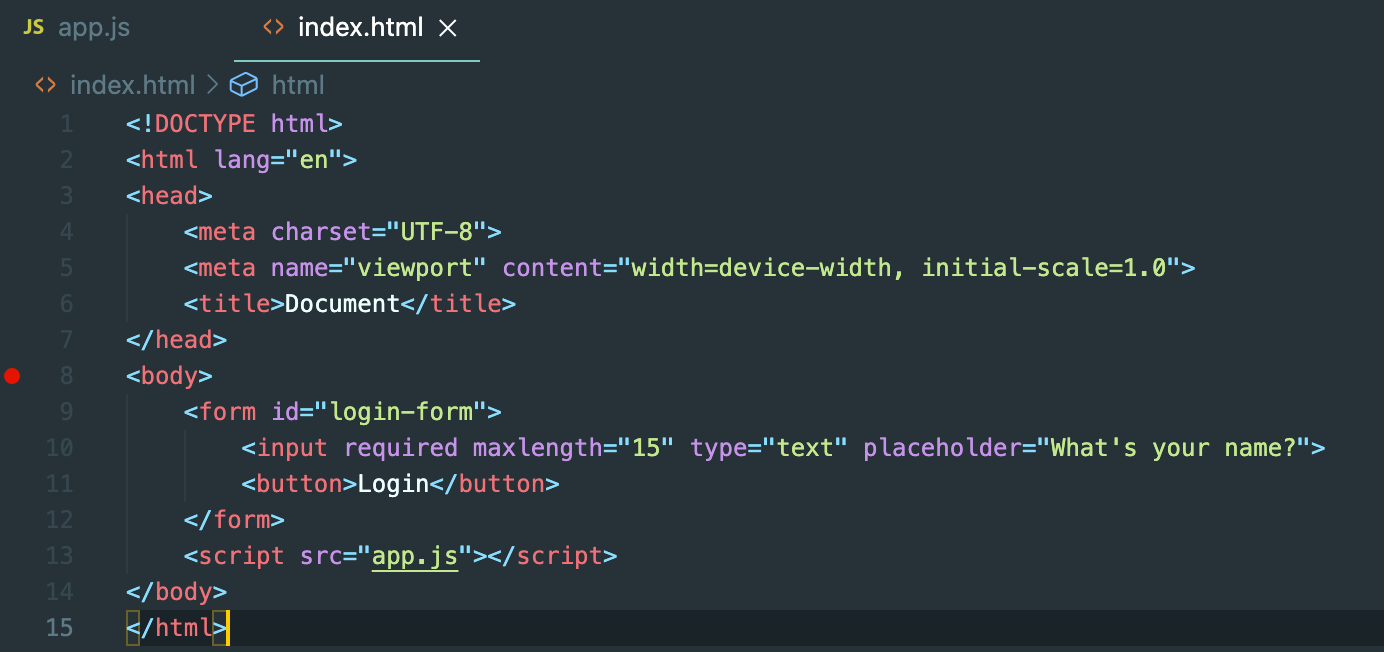This screenshot has height=652, width=1384.
Task: Place cursor in the Document title text
Action: pos(342,304)
